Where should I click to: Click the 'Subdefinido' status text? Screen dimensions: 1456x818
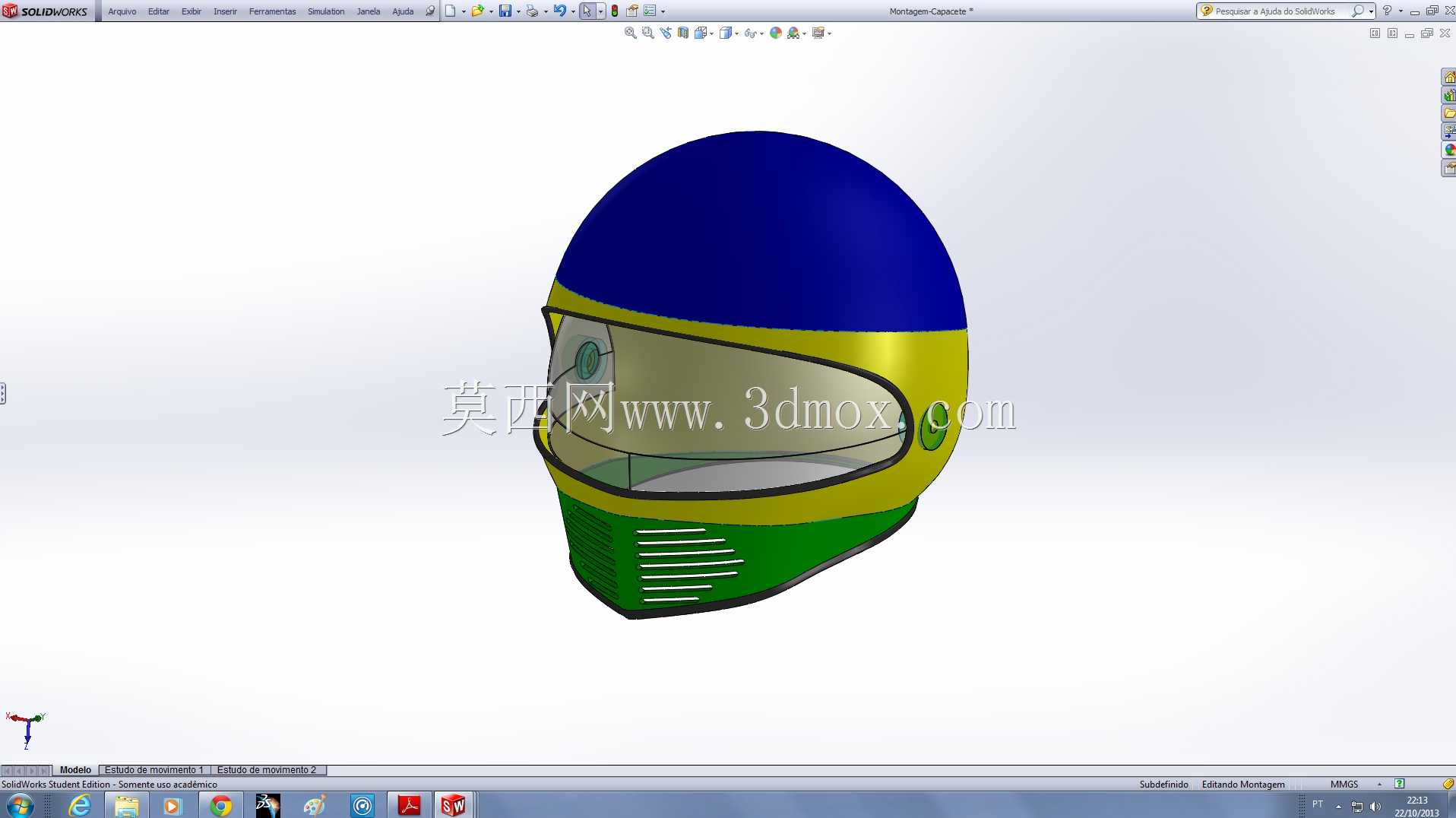(1163, 784)
